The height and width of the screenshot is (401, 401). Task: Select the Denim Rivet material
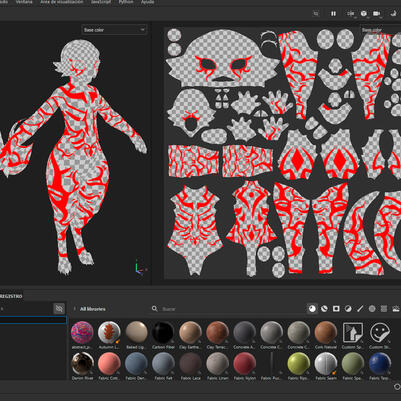click(x=82, y=363)
